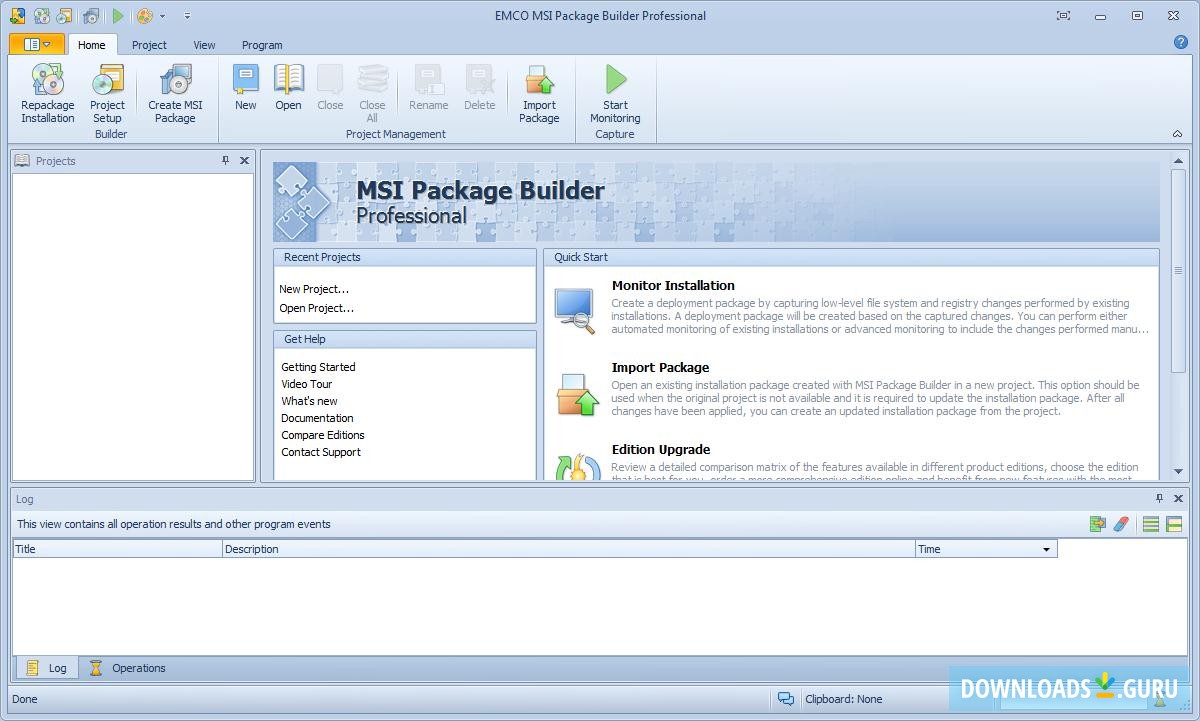
Task: Click the Delete project ribbon icon
Action: (479, 88)
